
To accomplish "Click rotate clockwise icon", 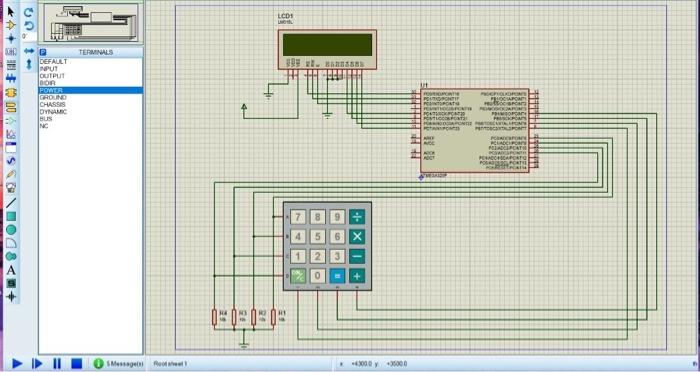I will click(x=29, y=13).
